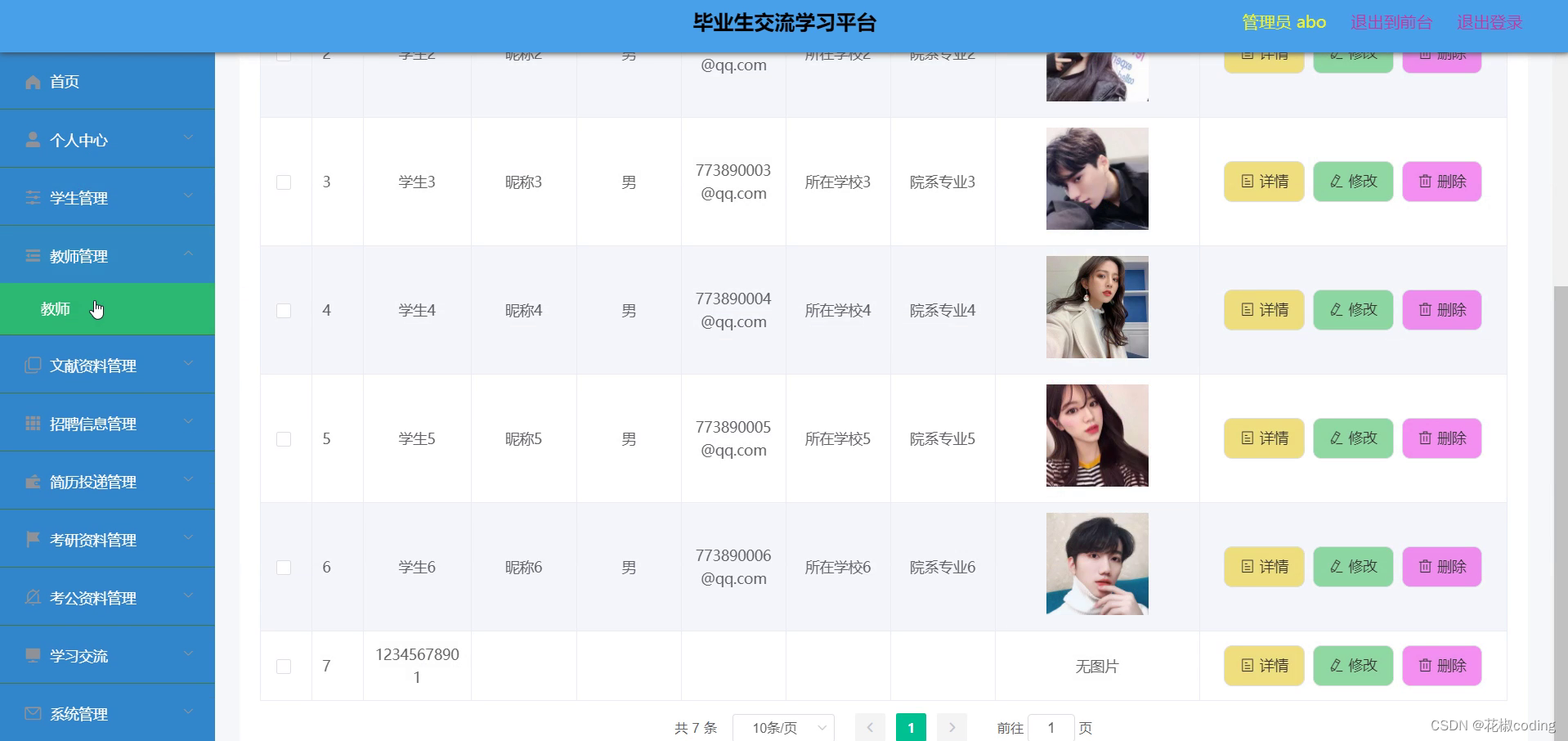View 详情 for 学生4
The width and height of the screenshot is (1568, 741).
coord(1264,310)
